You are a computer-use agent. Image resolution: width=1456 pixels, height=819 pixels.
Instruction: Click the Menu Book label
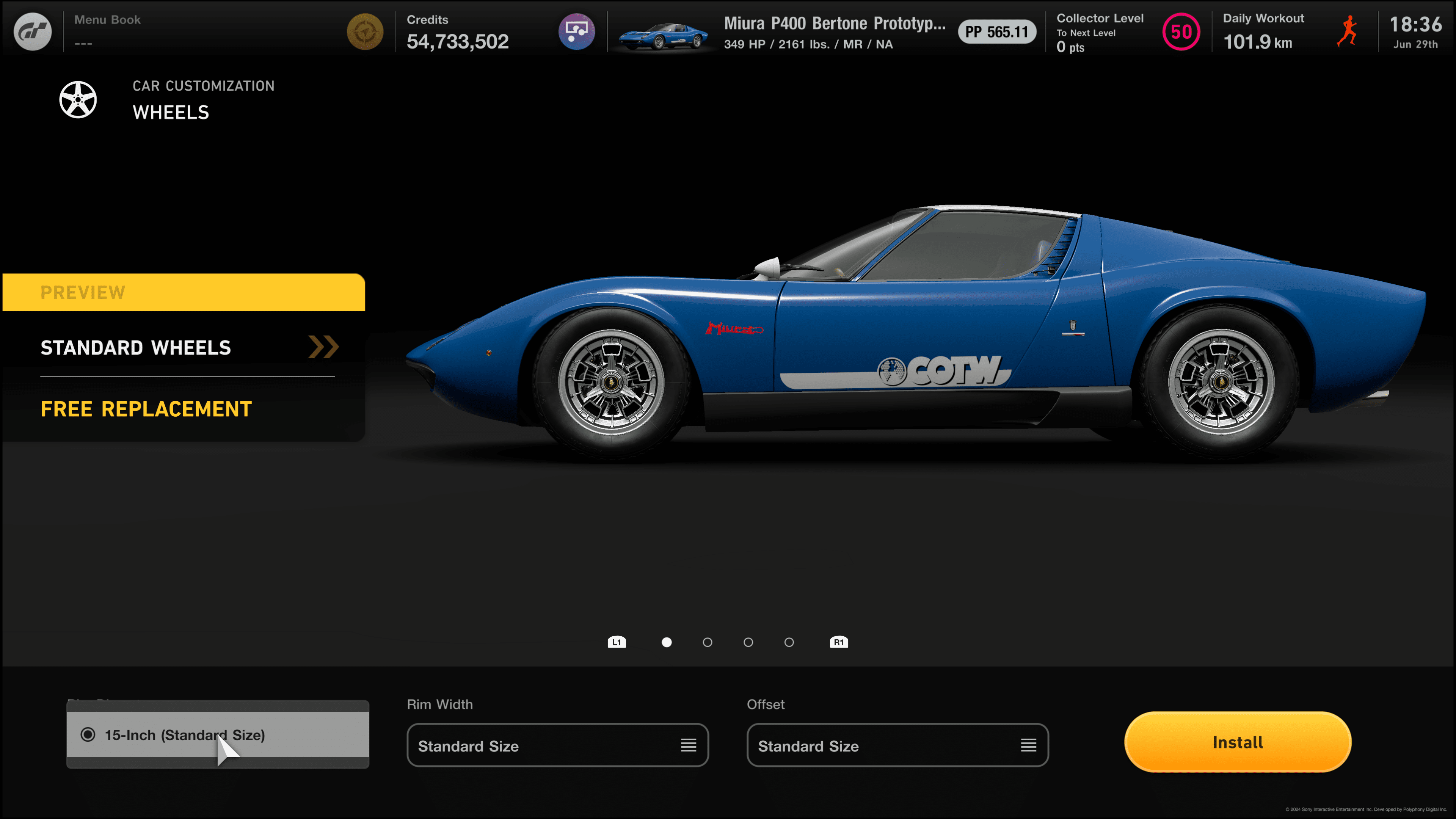point(107,20)
